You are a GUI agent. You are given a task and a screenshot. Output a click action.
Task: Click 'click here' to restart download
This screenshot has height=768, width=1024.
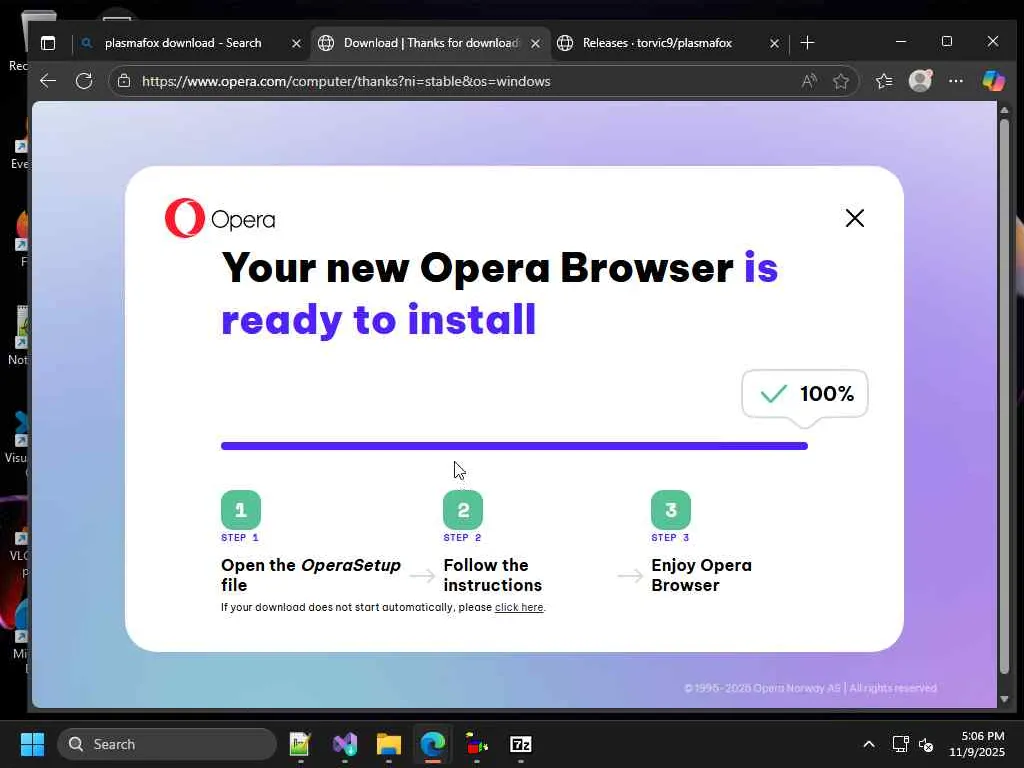tap(519, 607)
